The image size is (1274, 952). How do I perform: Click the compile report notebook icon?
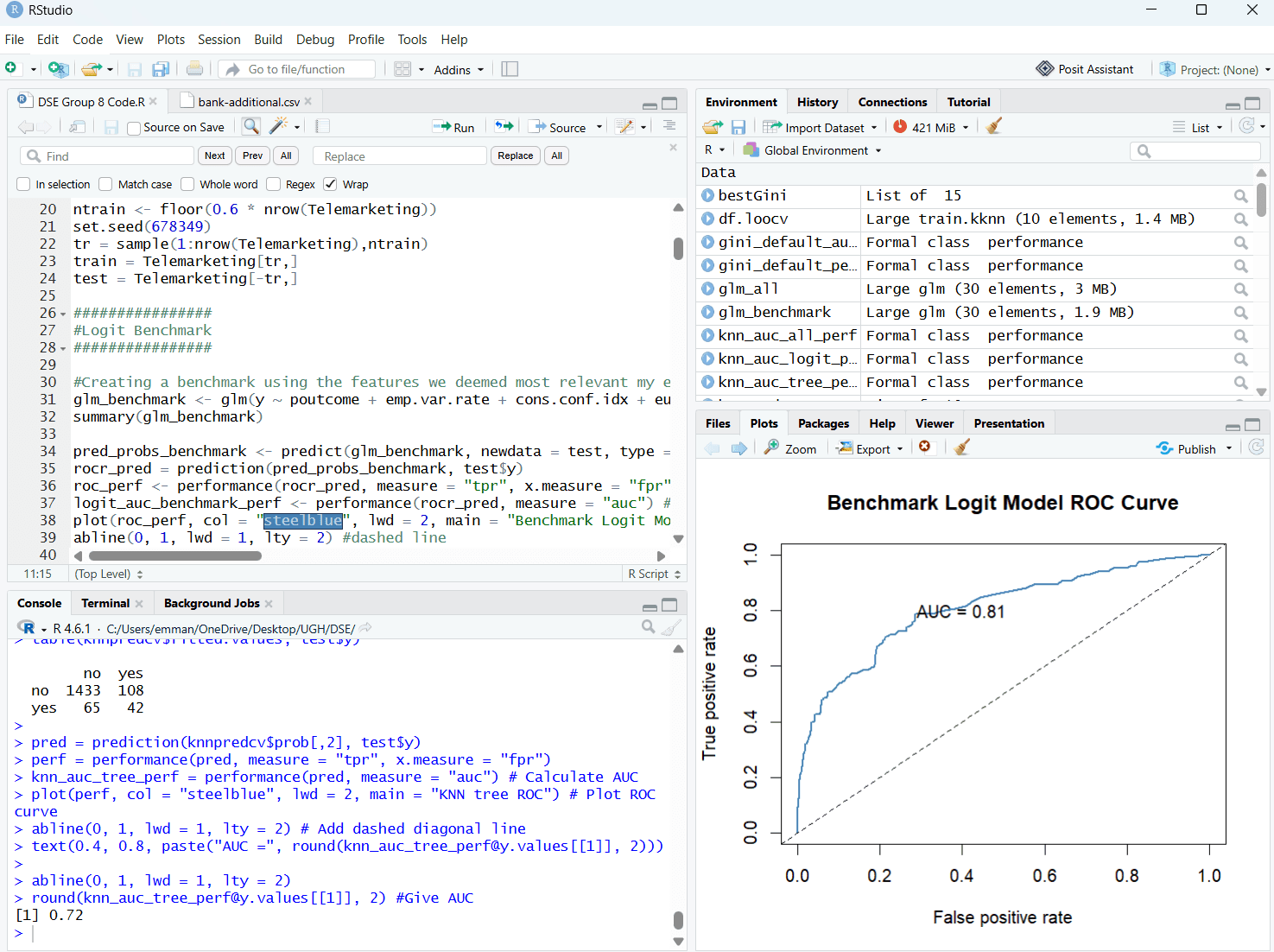322,127
